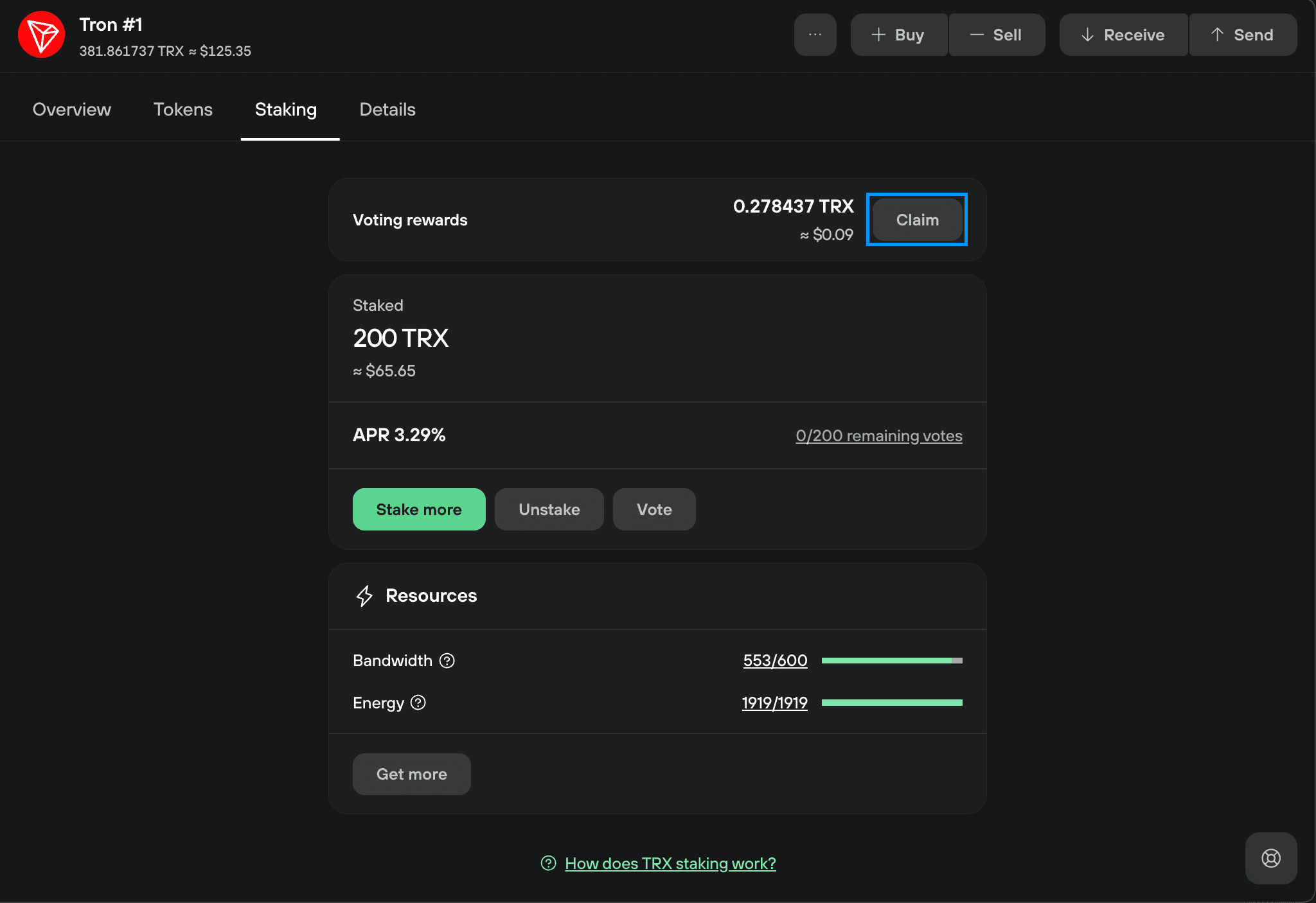Screen dimensions: 1316x903
Task: Click the 200 TRX staked amount
Action: 400,338
